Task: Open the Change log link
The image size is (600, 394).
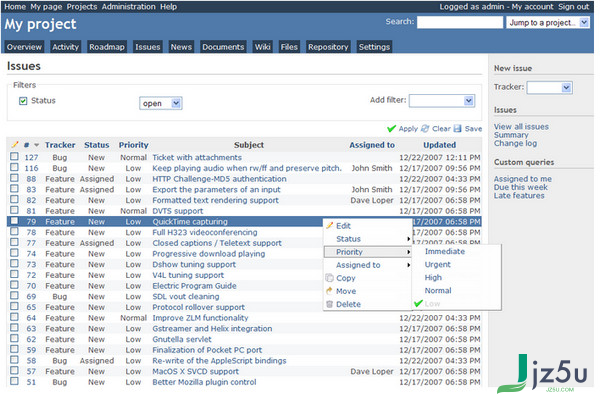Action: [x=515, y=143]
